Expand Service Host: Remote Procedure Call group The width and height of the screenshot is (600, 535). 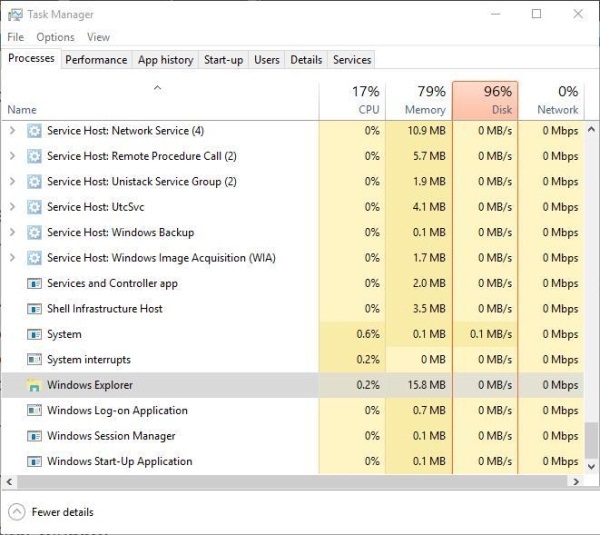click(x=12, y=156)
